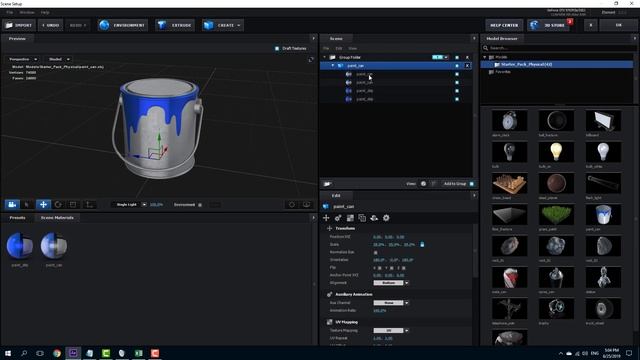Click the Import button in top toolbar

point(19,25)
